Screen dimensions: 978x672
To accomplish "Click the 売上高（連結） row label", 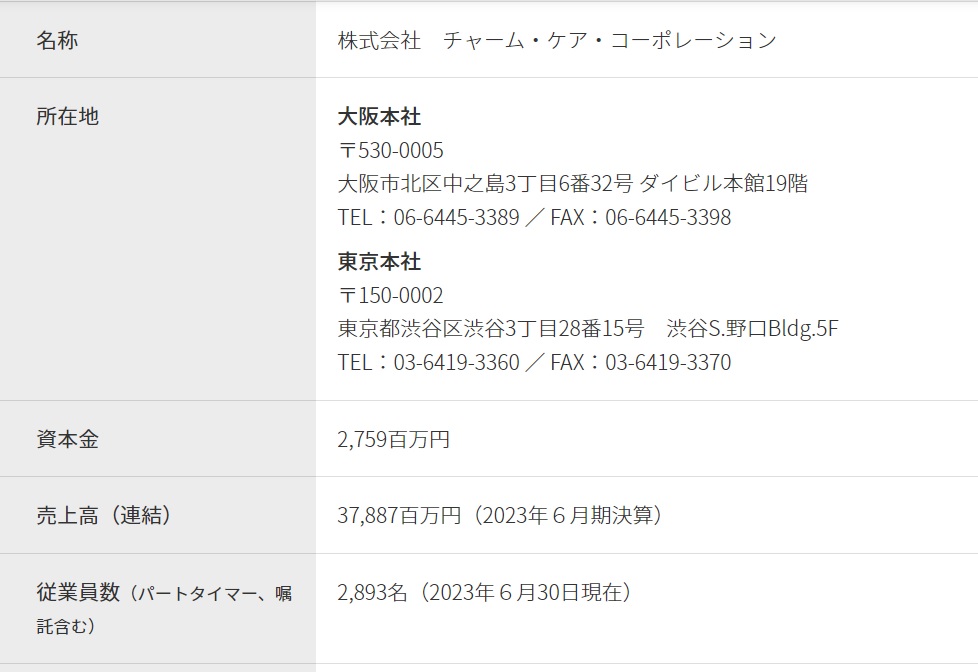I will 104,515.
